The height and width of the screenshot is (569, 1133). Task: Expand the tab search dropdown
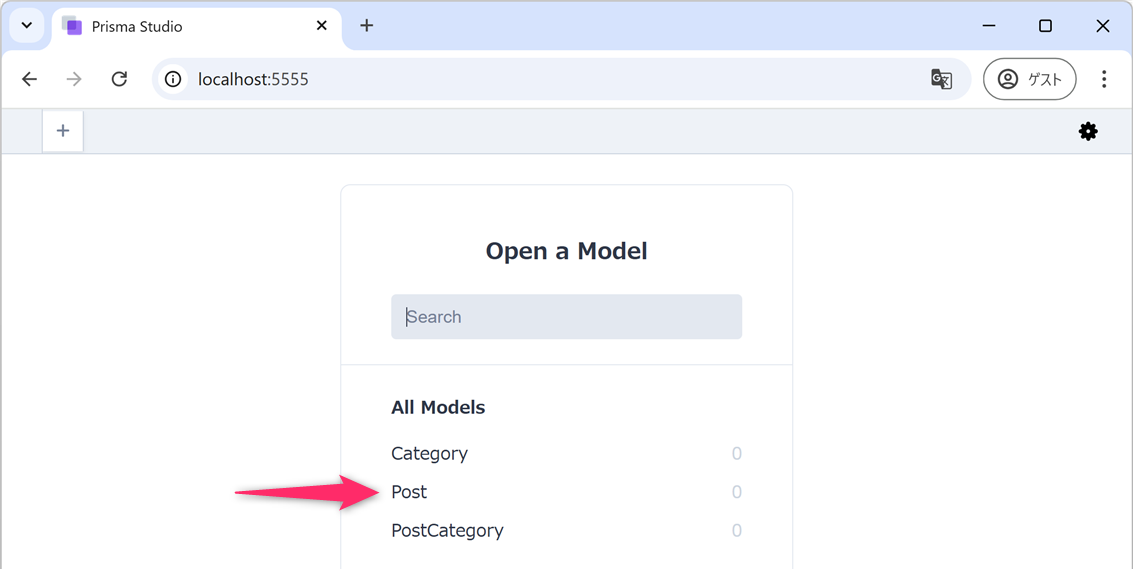pyautogui.click(x=27, y=26)
